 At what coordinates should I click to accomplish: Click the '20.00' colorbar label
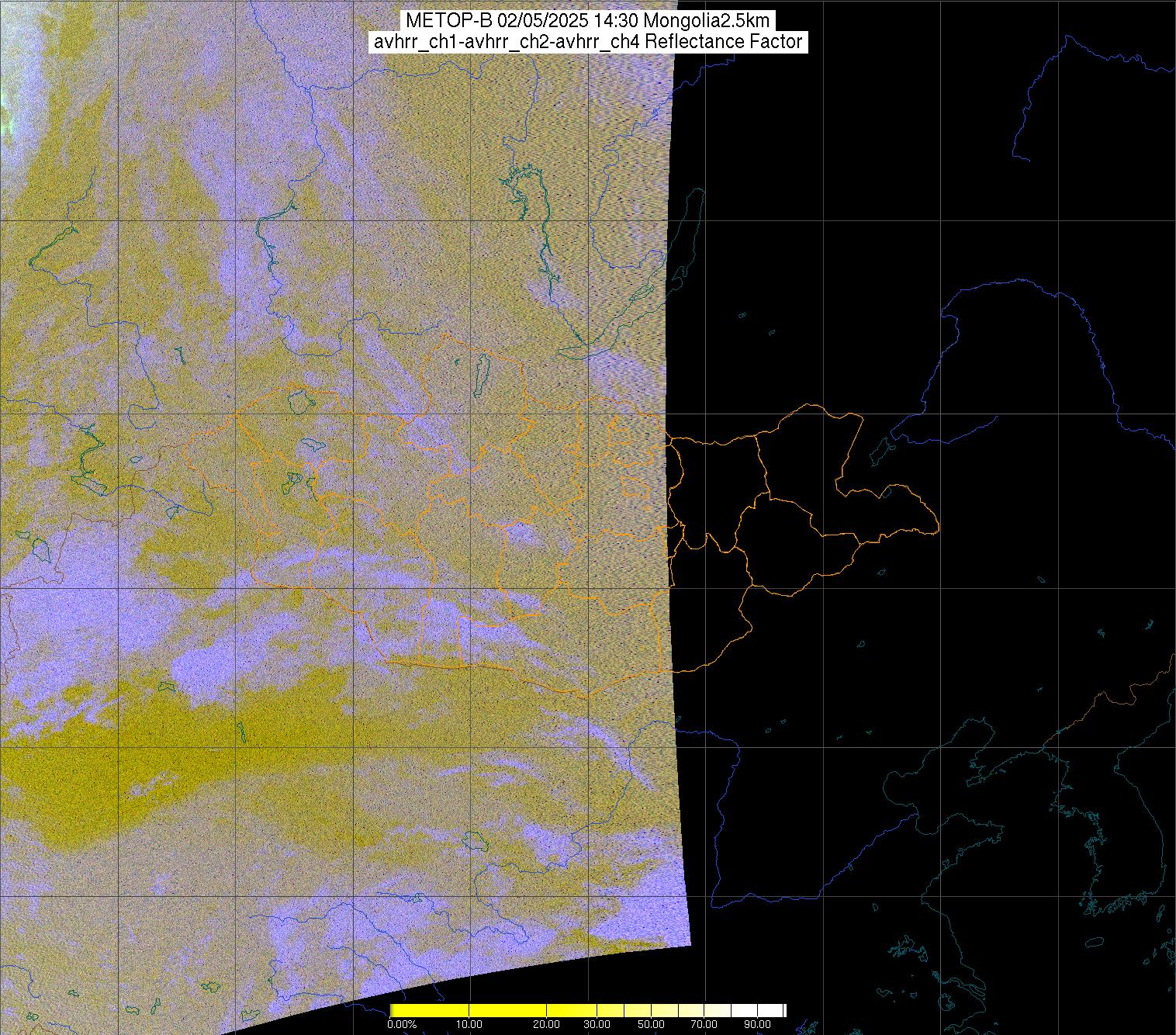546,1024
